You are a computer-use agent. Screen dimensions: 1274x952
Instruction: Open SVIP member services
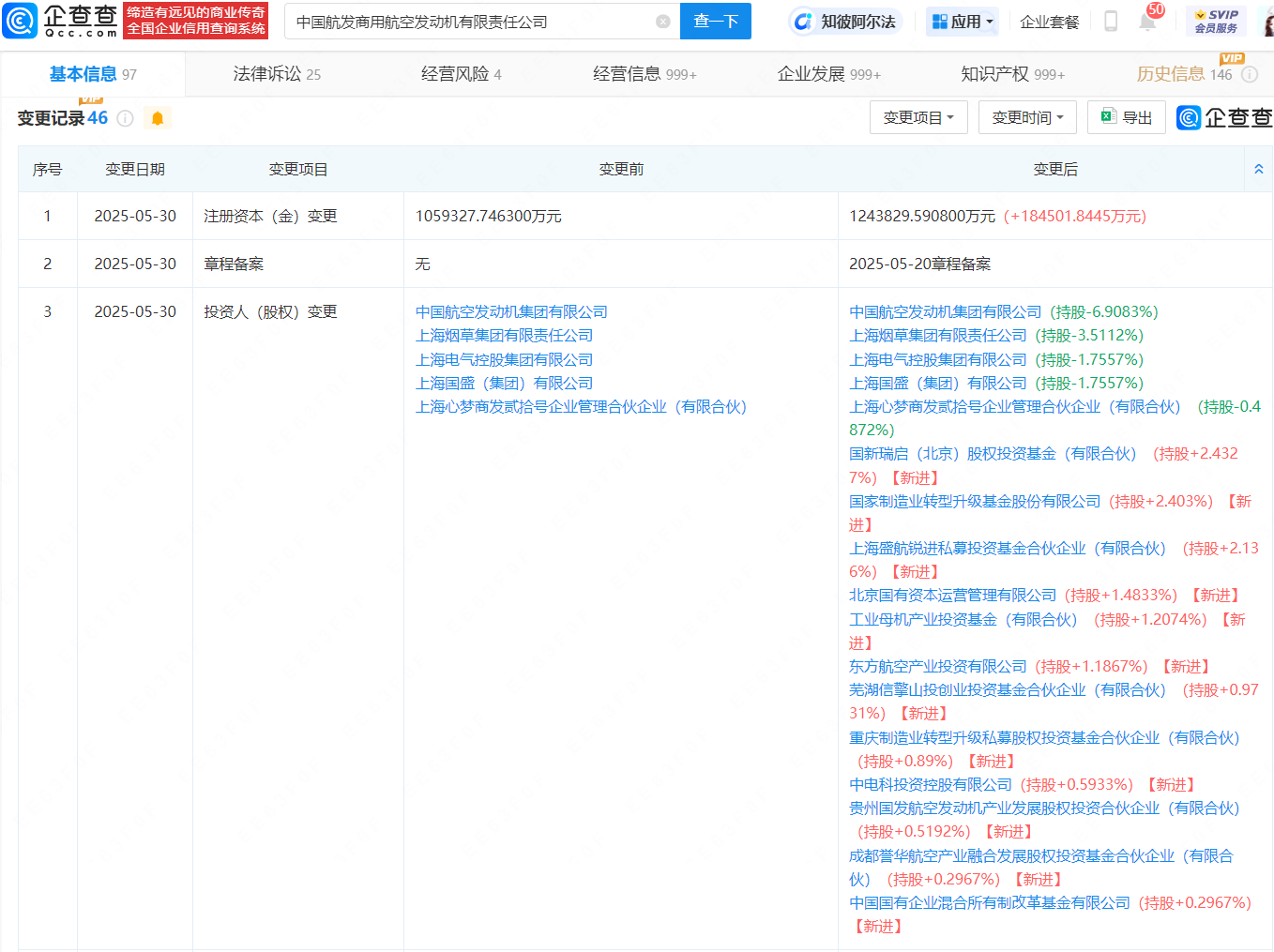[x=1216, y=22]
